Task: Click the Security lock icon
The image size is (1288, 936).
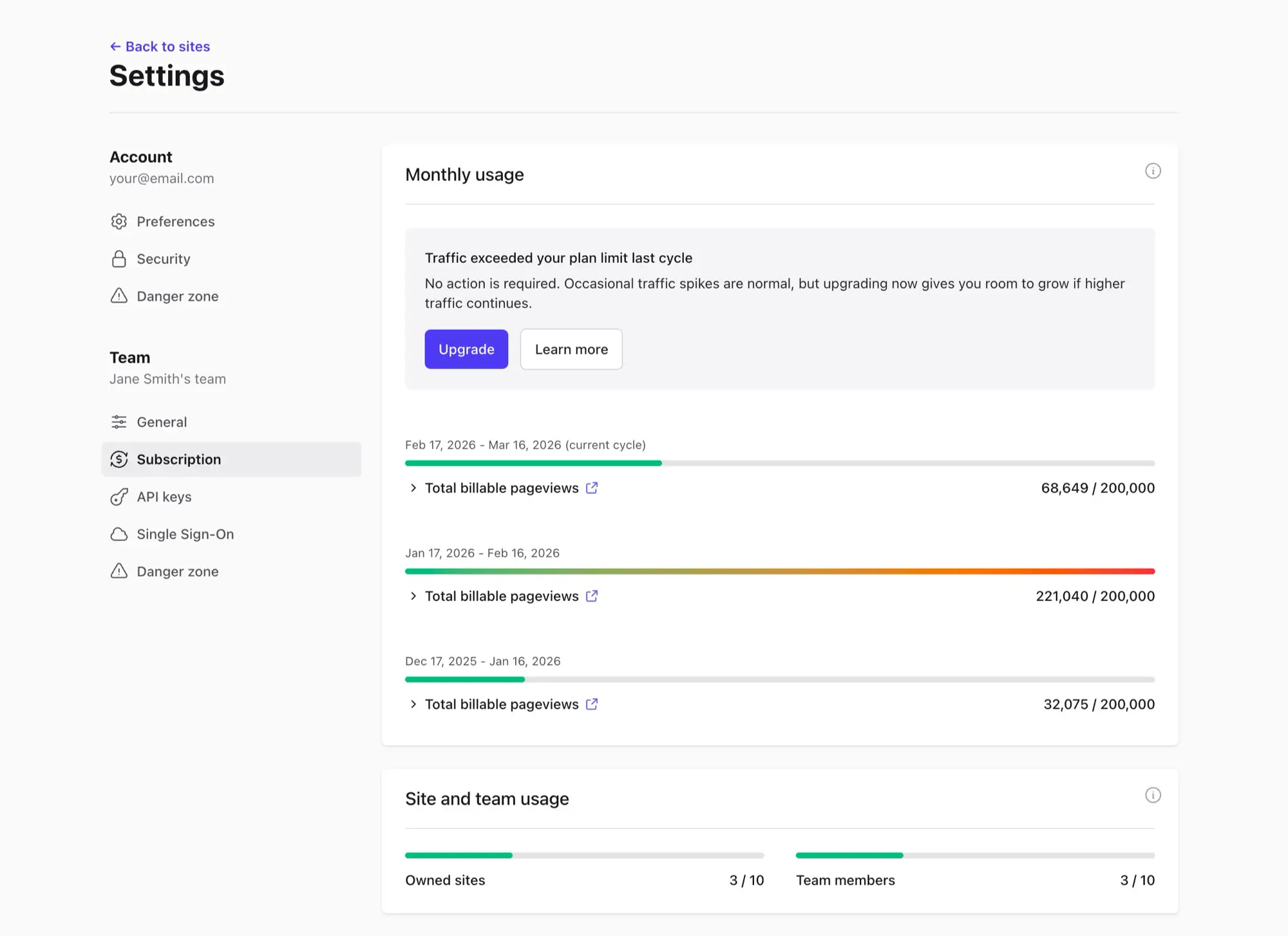Action: (x=119, y=259)
